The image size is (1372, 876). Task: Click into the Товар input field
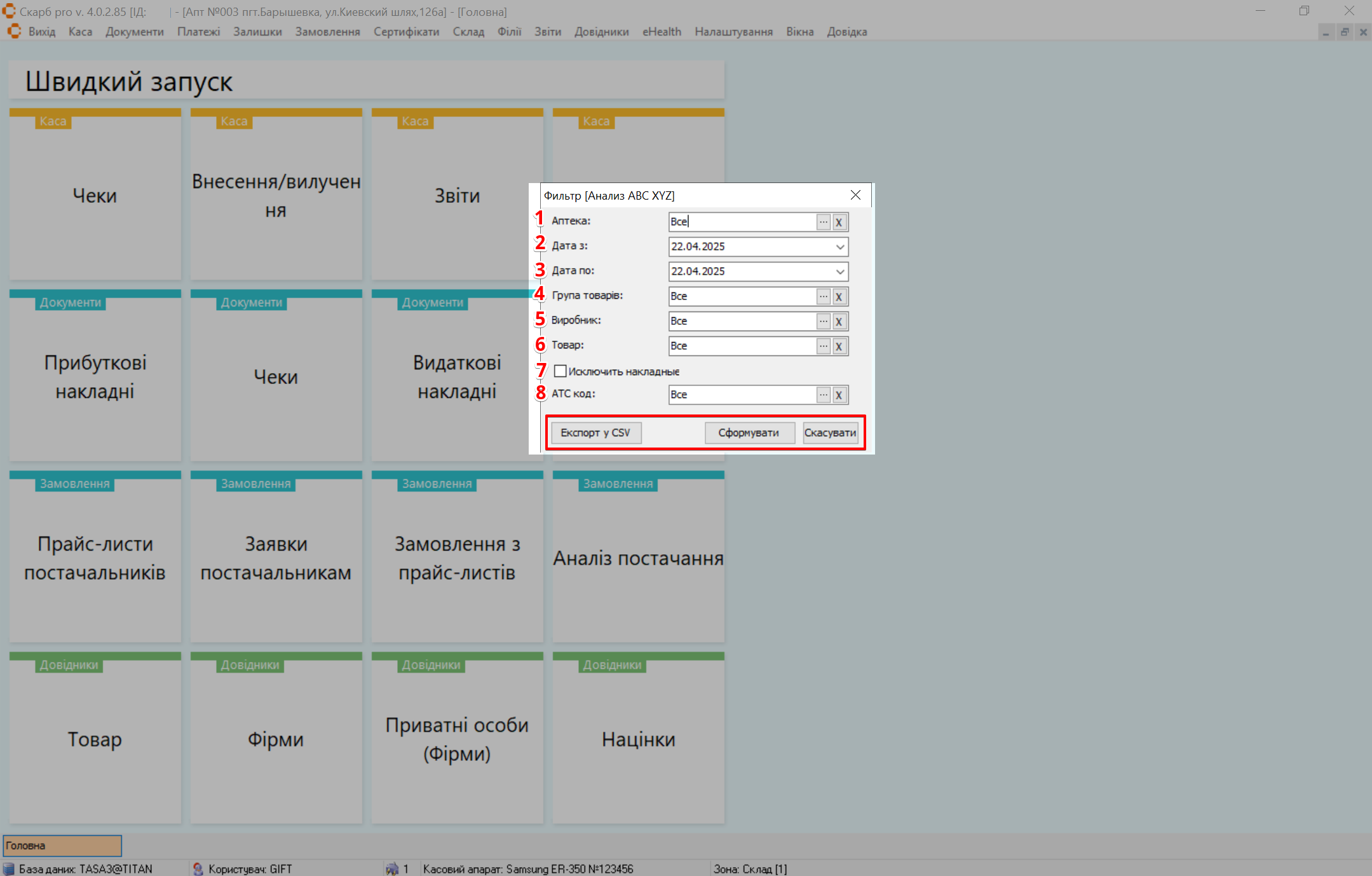coord(741,346)
